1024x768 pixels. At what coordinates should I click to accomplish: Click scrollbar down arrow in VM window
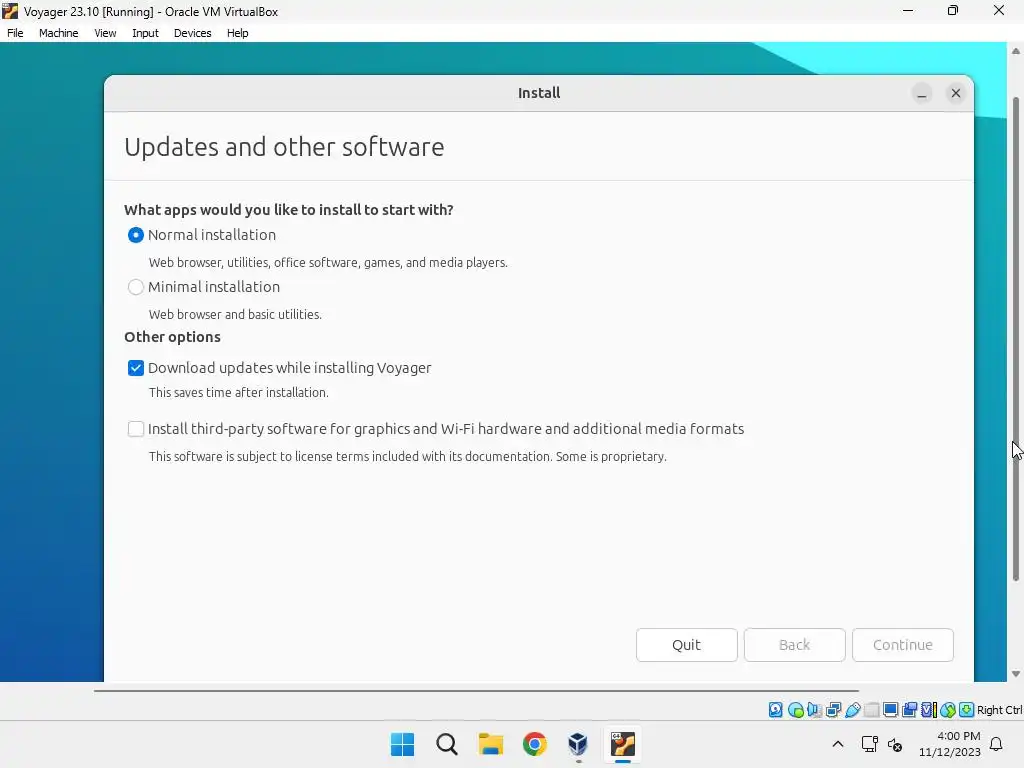coord(1016,673)
